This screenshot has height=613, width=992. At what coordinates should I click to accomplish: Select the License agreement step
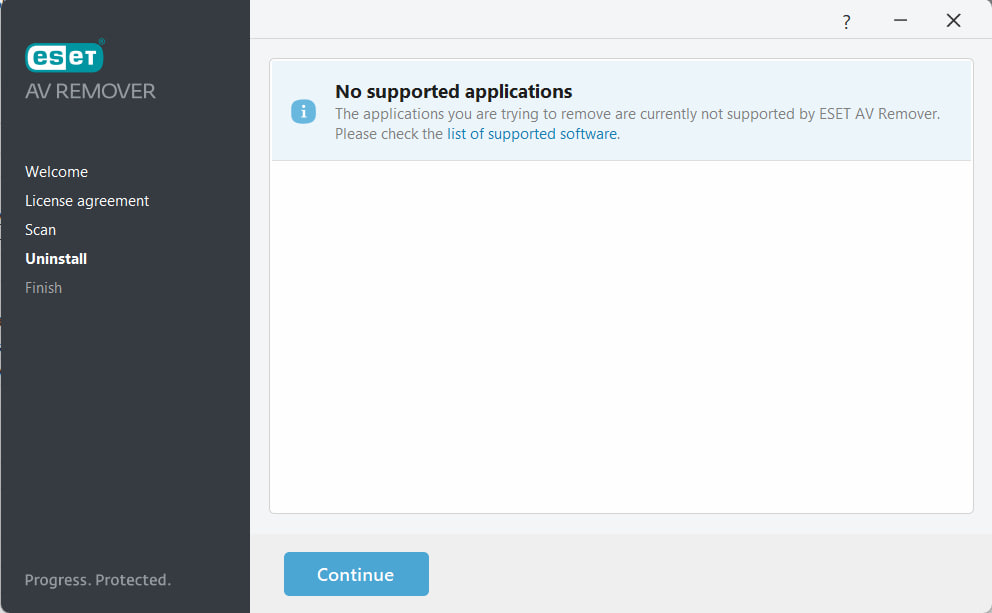click(87, 201)
